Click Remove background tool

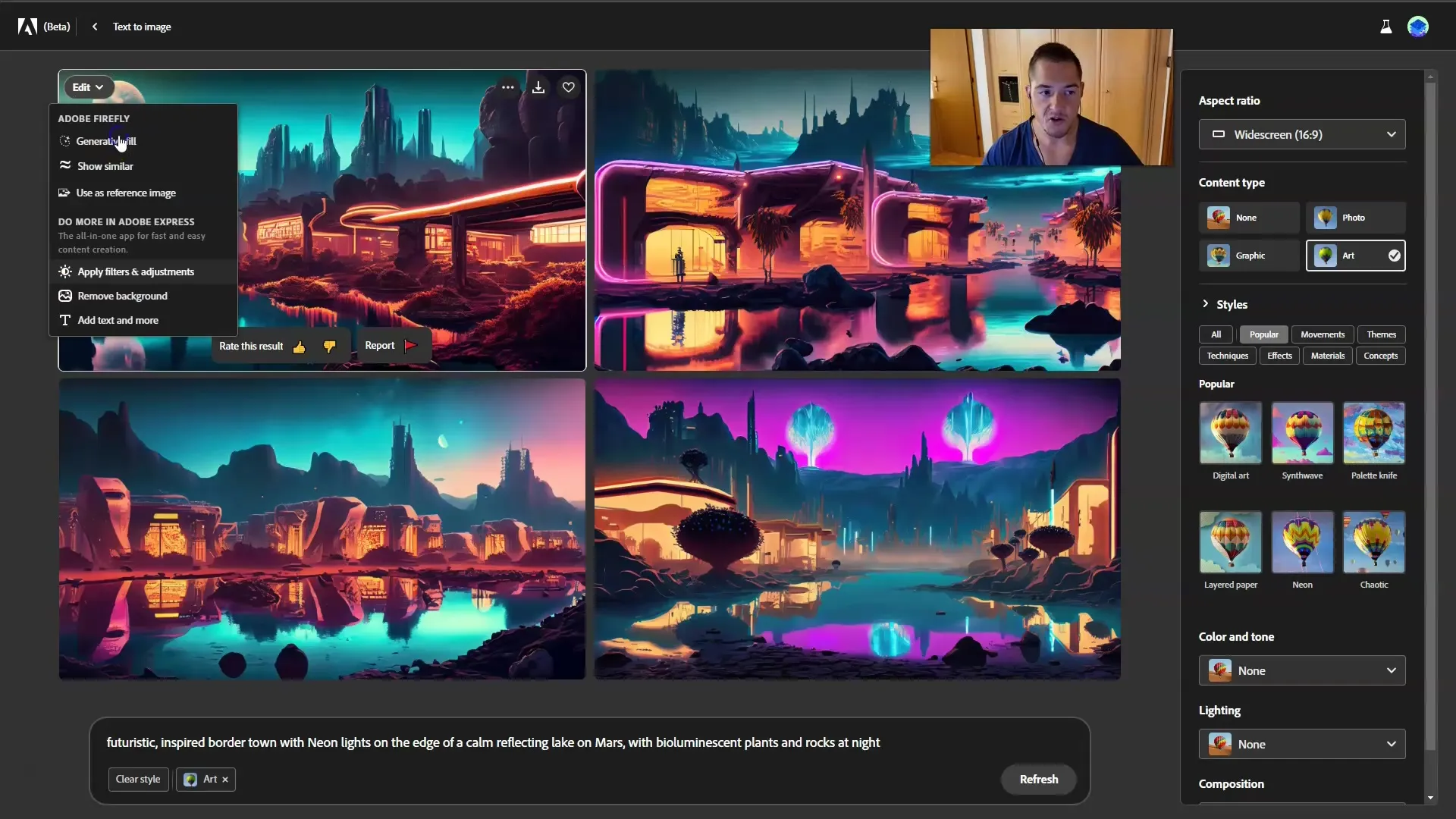122,295
